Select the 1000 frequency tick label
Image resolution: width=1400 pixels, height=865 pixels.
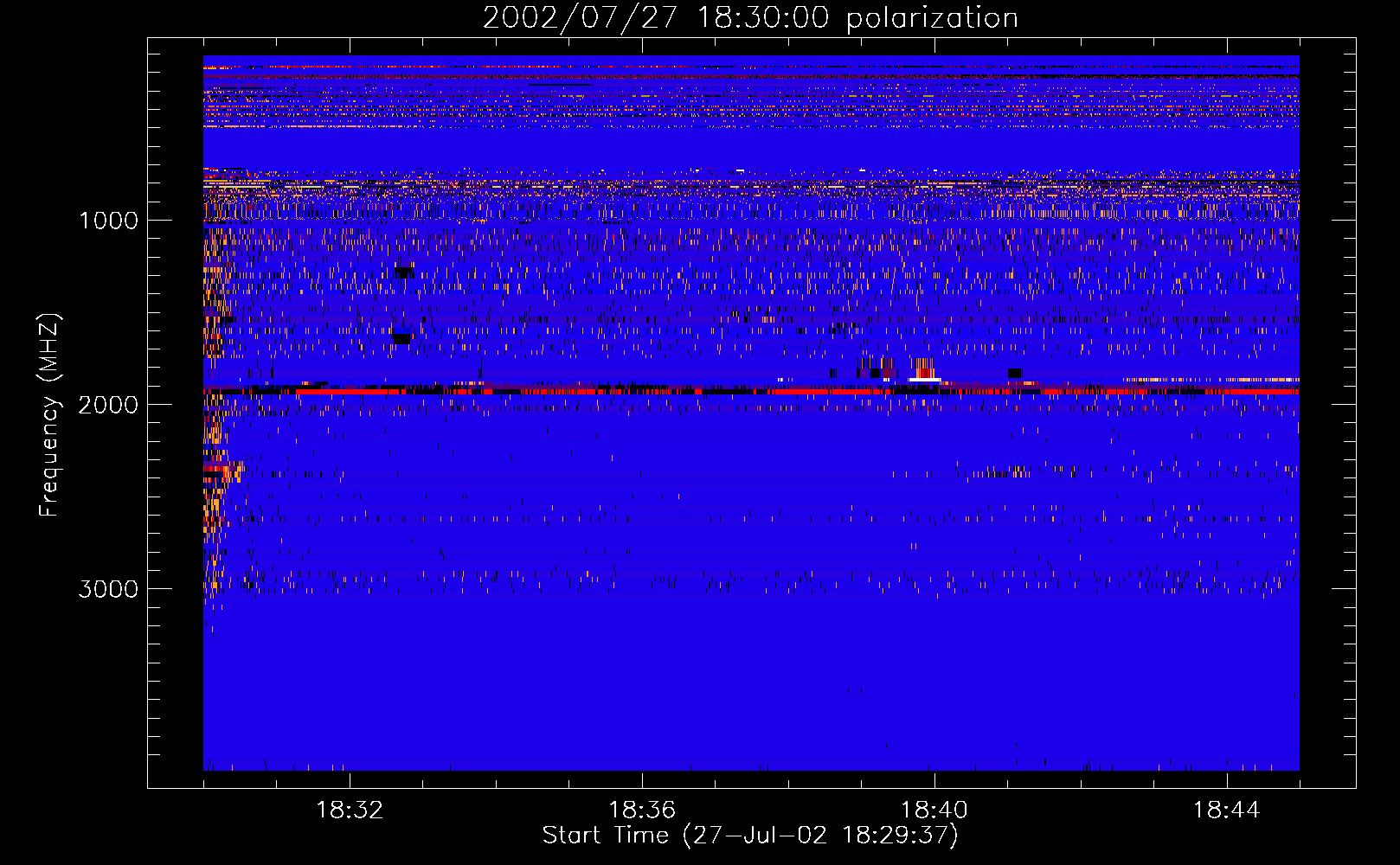coord(108,221)
